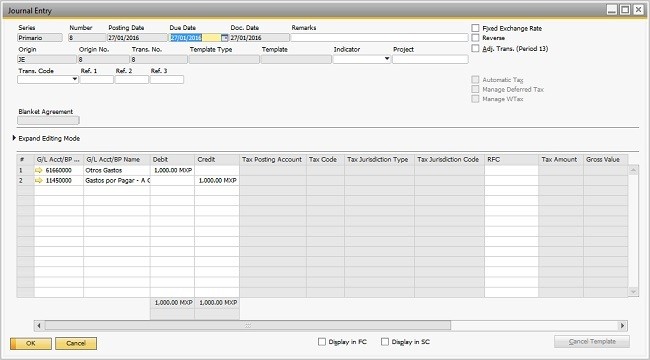The height and width of the screenshot is (360, 650).
Task: Open the Trans. Code dropdown
Action: (75, 79)
